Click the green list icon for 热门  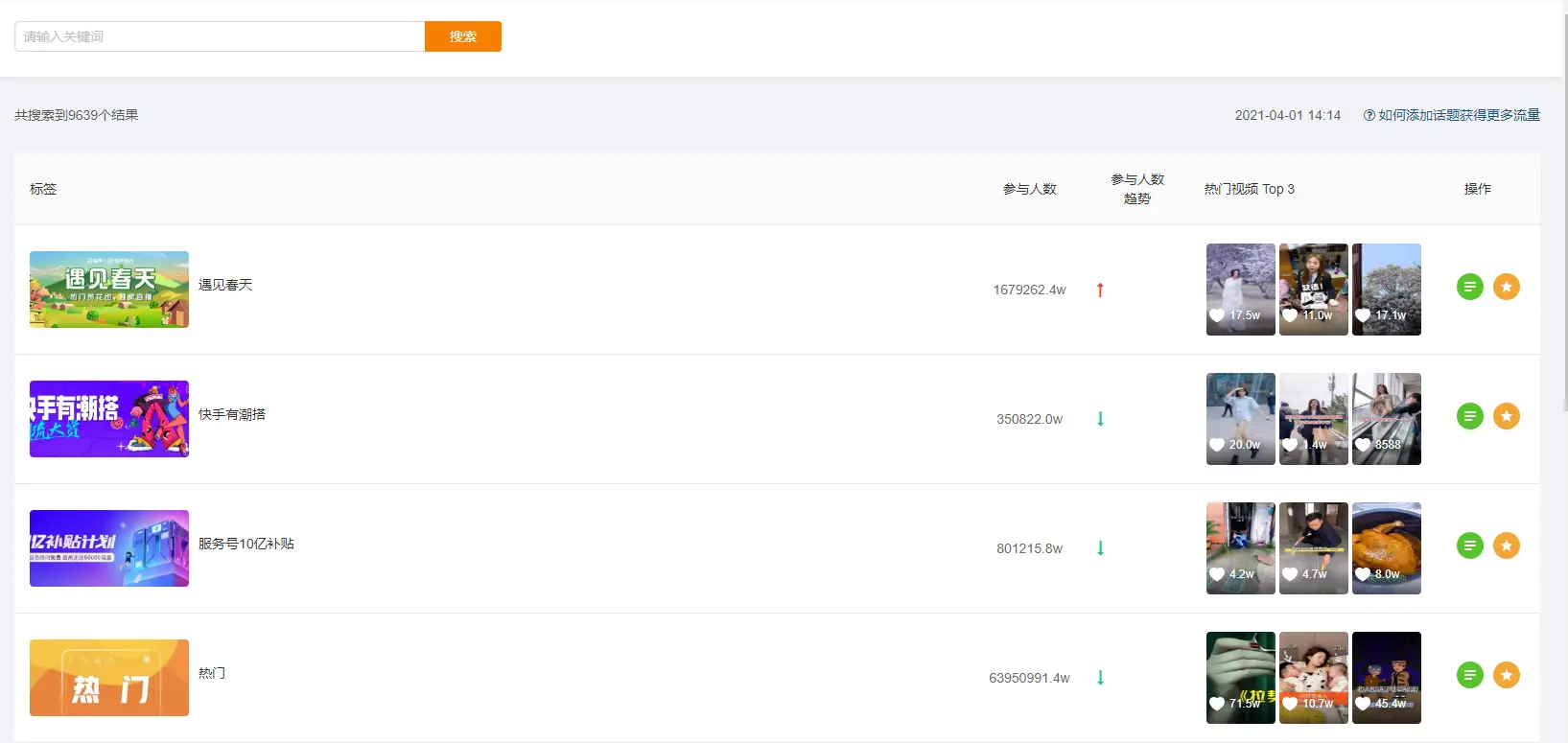(1469, 675)
